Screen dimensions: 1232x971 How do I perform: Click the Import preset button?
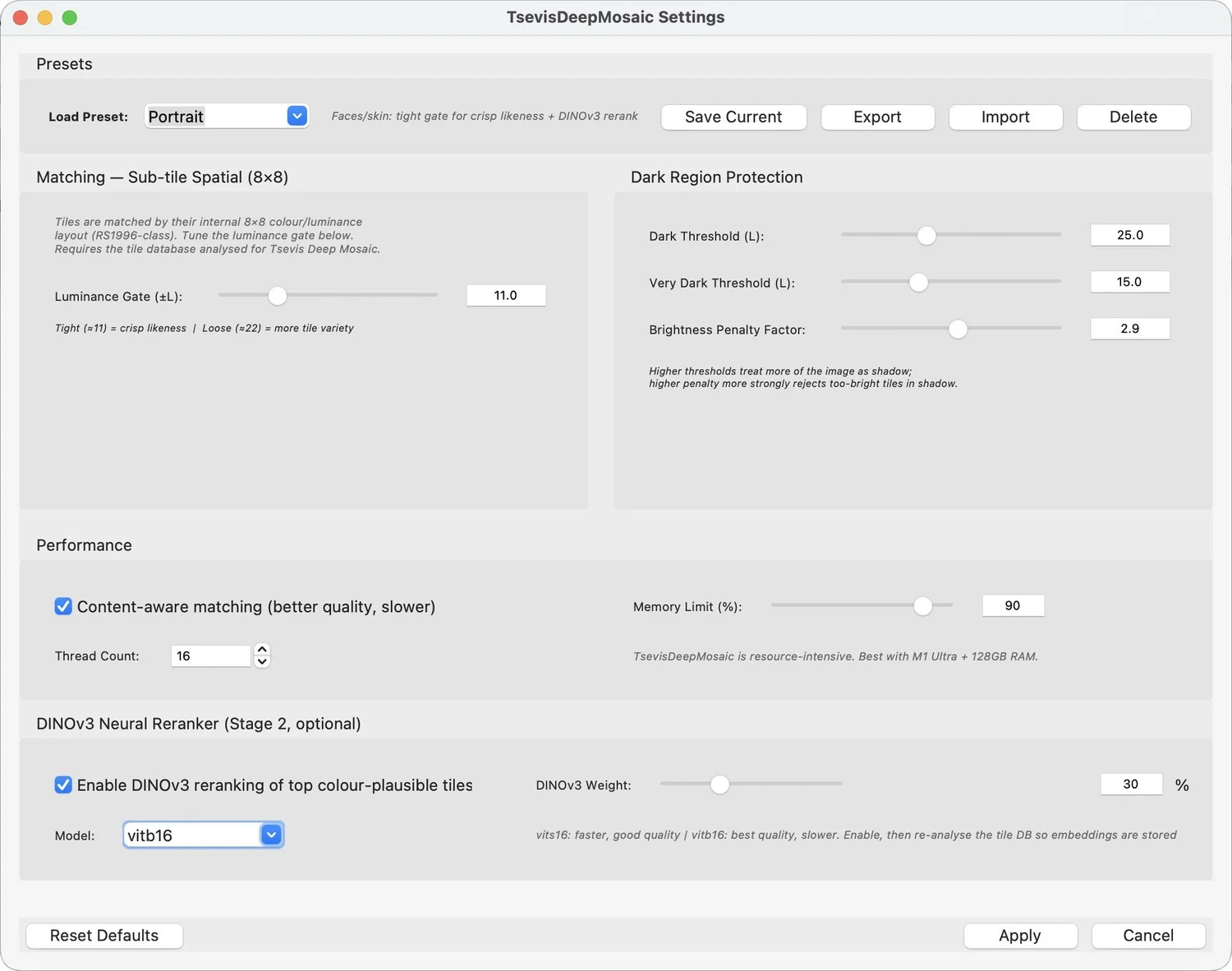click(1005, 117)
